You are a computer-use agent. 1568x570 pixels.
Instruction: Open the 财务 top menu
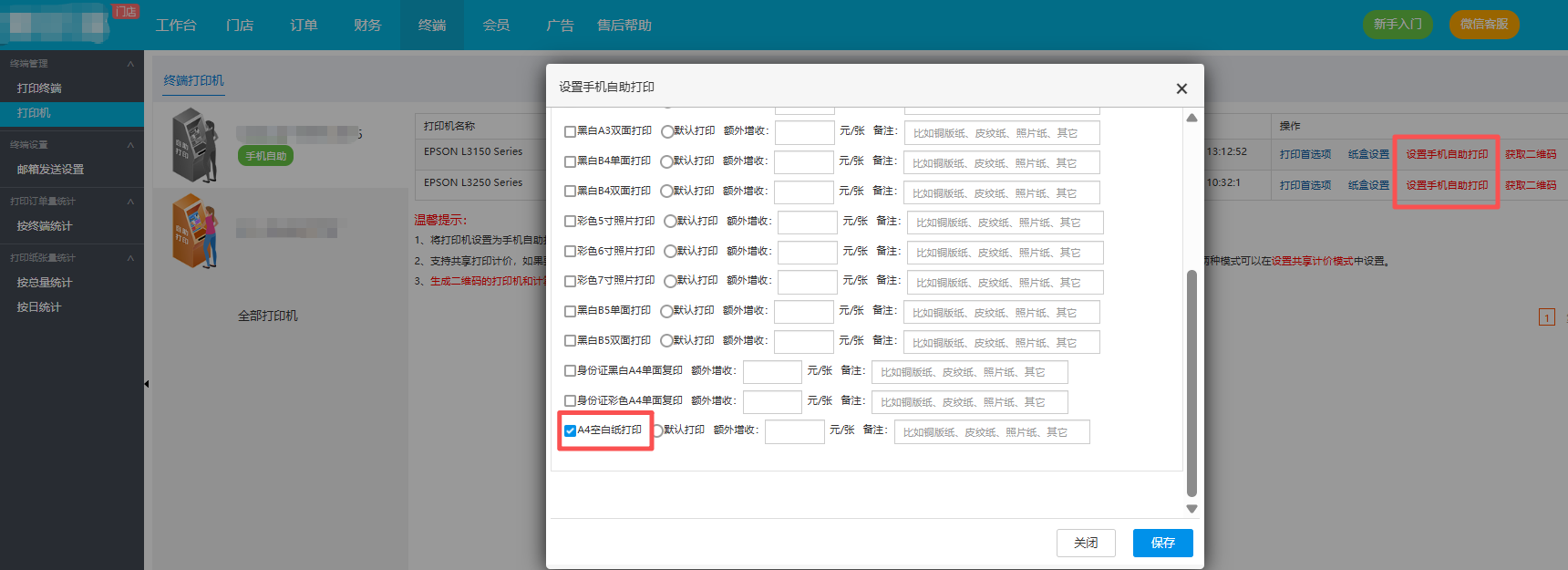pyautogui.click(x=367, y=26)
